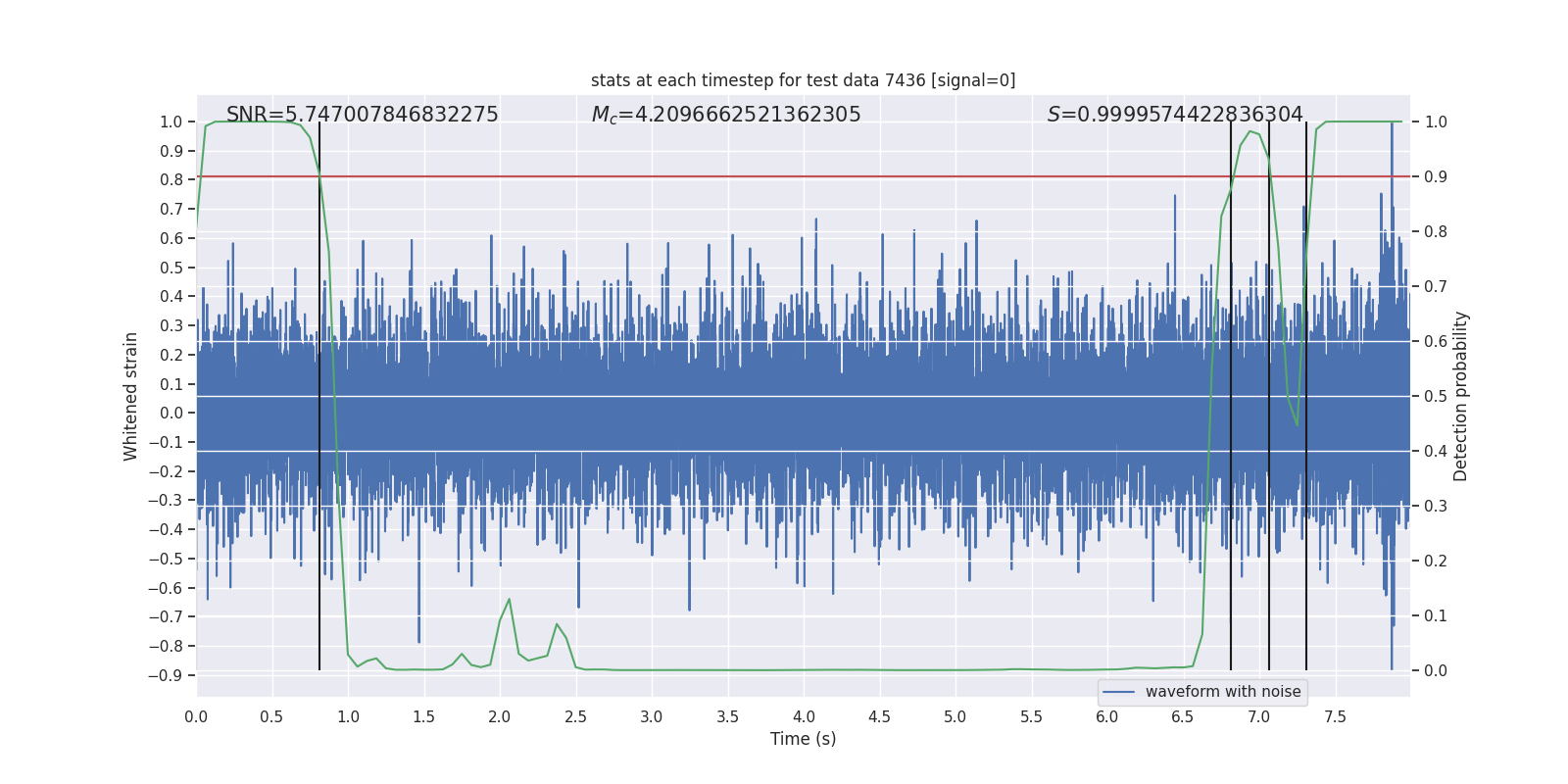Click the x-axis tick label 4.0
This screenshot has height=784, width=1568.
point(804,717)
